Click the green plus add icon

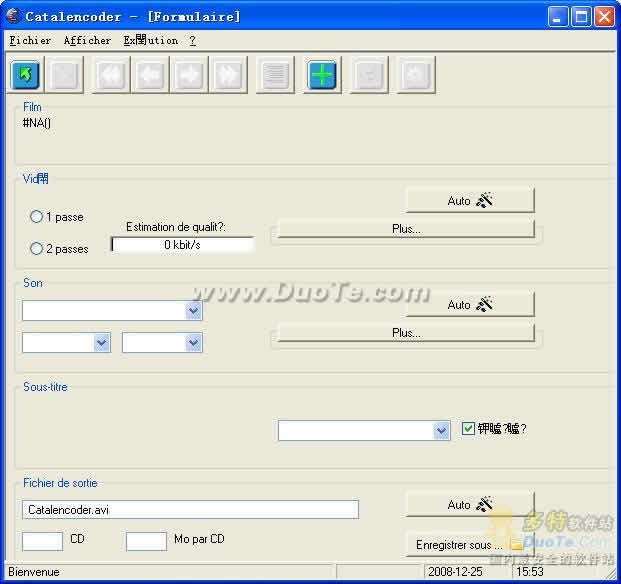[322, 74]
